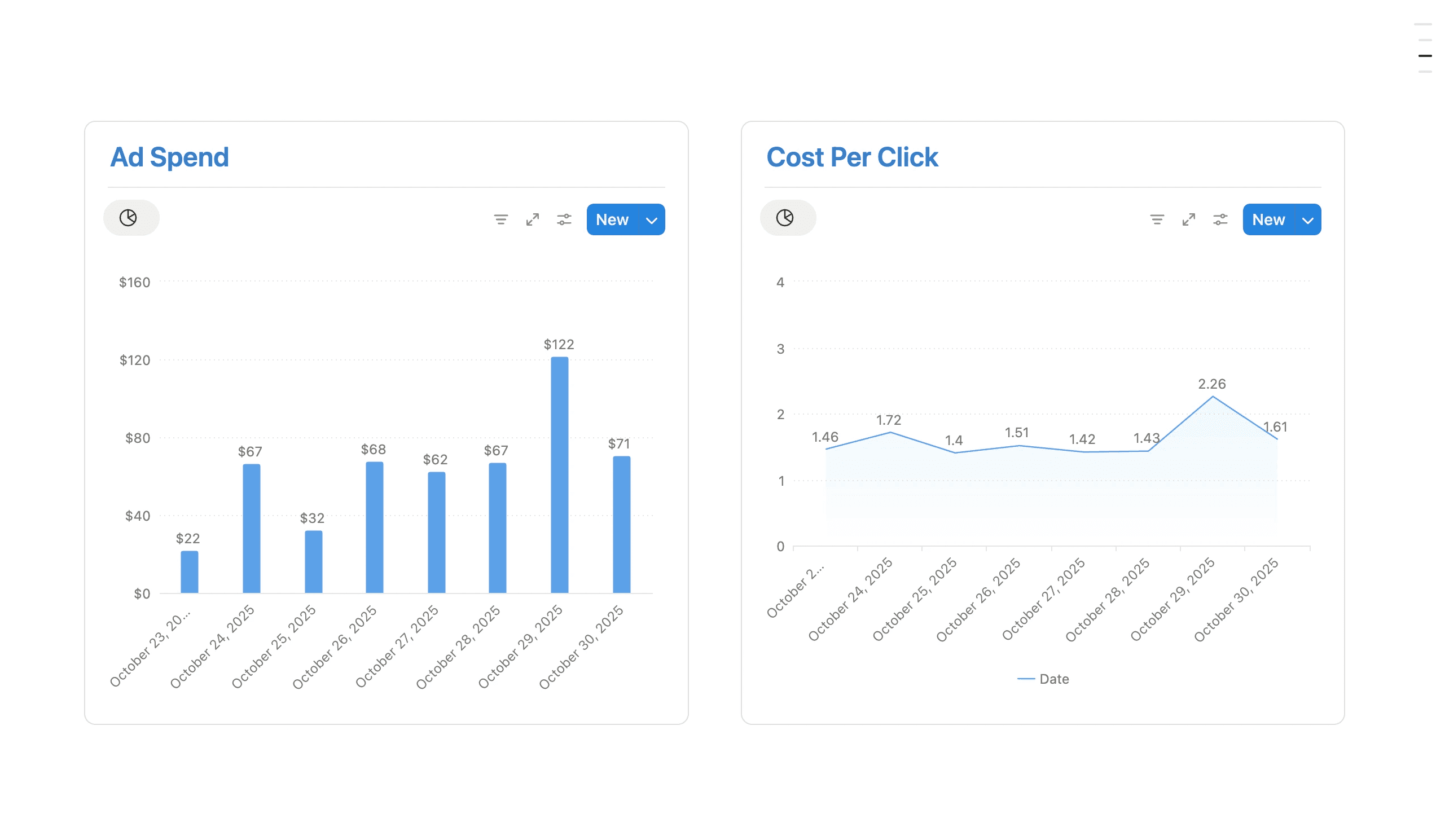Click the Cost Per Click heading

click(x=853, y=157)
